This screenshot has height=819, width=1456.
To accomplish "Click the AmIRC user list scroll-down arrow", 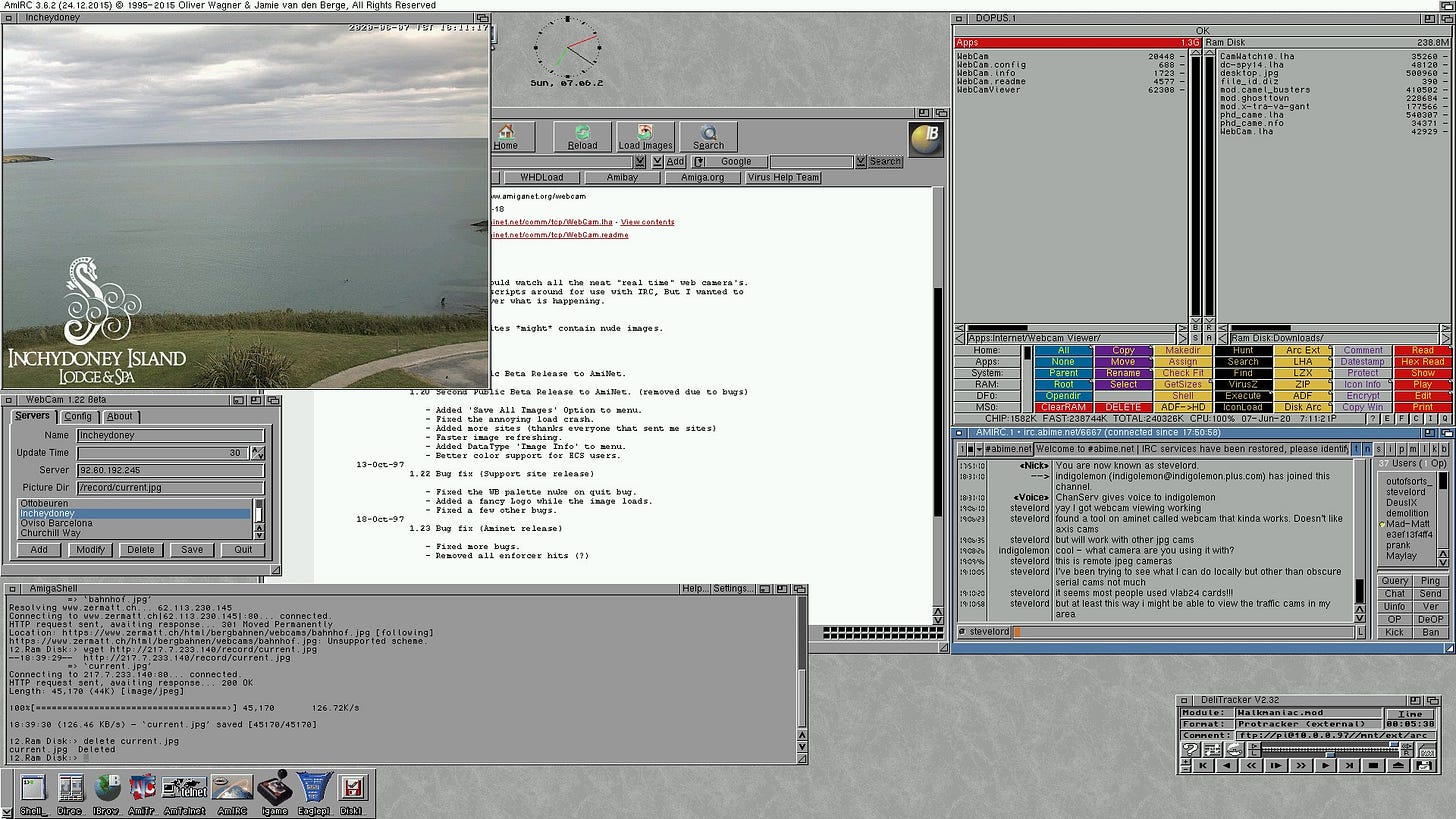I will 1443,562.
